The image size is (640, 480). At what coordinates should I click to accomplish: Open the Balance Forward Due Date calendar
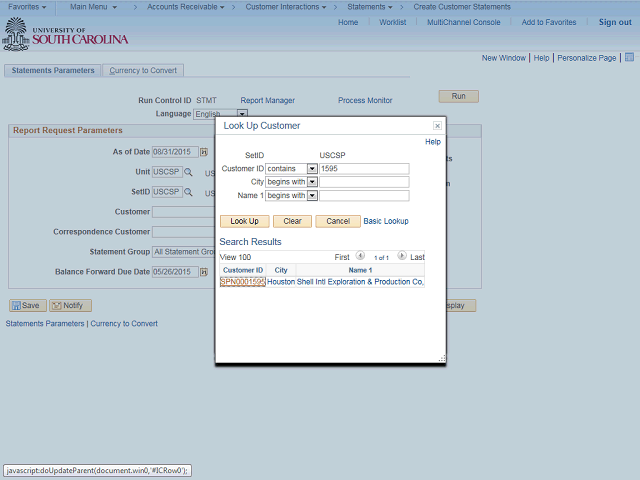point(204,272)
